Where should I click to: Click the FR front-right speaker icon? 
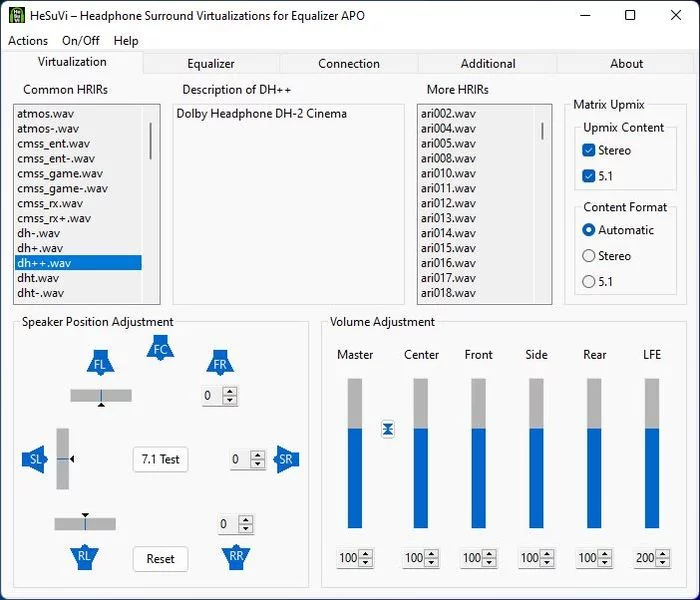tap(220, 364)
